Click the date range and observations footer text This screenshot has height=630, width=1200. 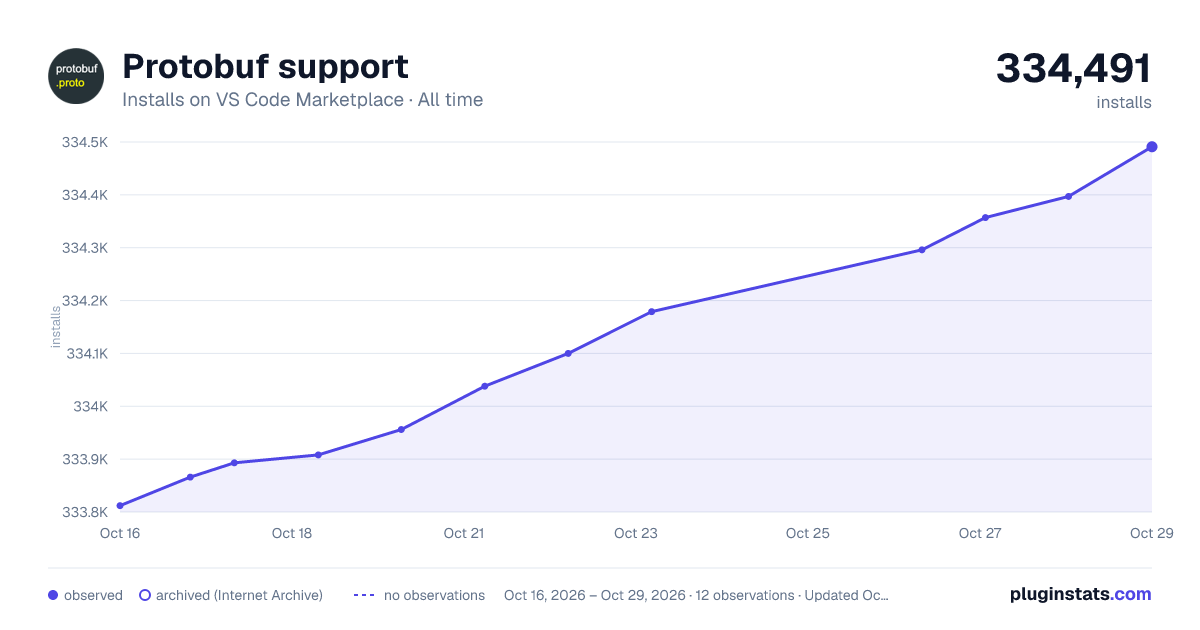coord(696,595)
